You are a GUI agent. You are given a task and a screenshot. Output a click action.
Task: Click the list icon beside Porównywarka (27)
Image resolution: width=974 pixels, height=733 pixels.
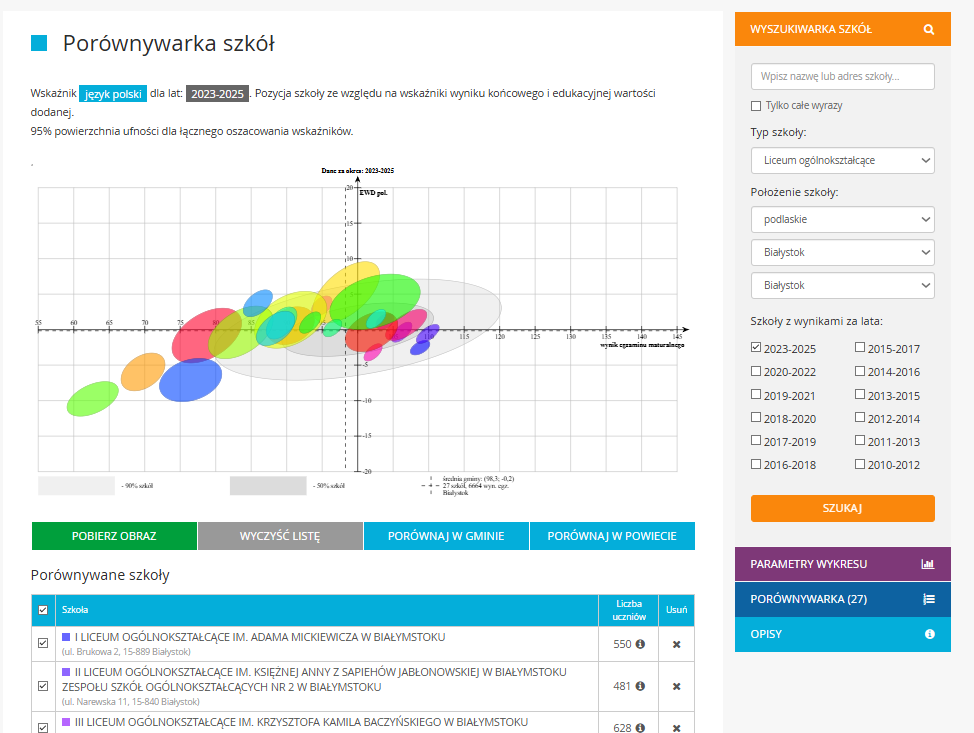pos(928,599)
